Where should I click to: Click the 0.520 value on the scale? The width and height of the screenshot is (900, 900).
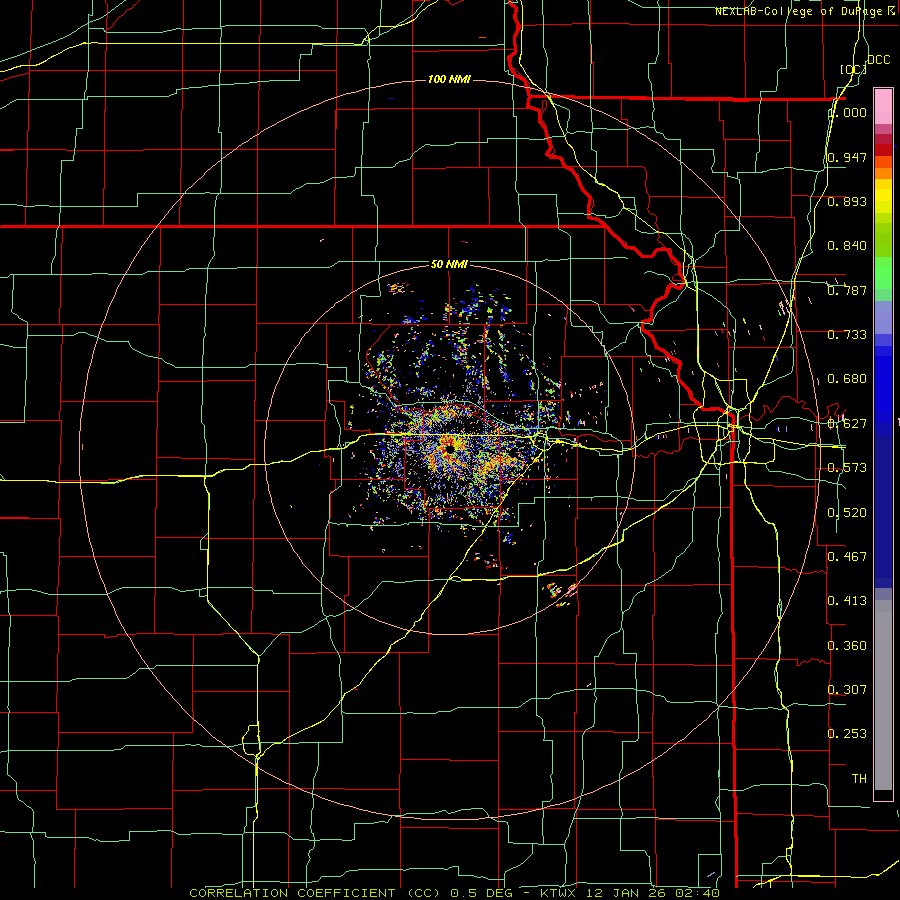coord(847,513)
